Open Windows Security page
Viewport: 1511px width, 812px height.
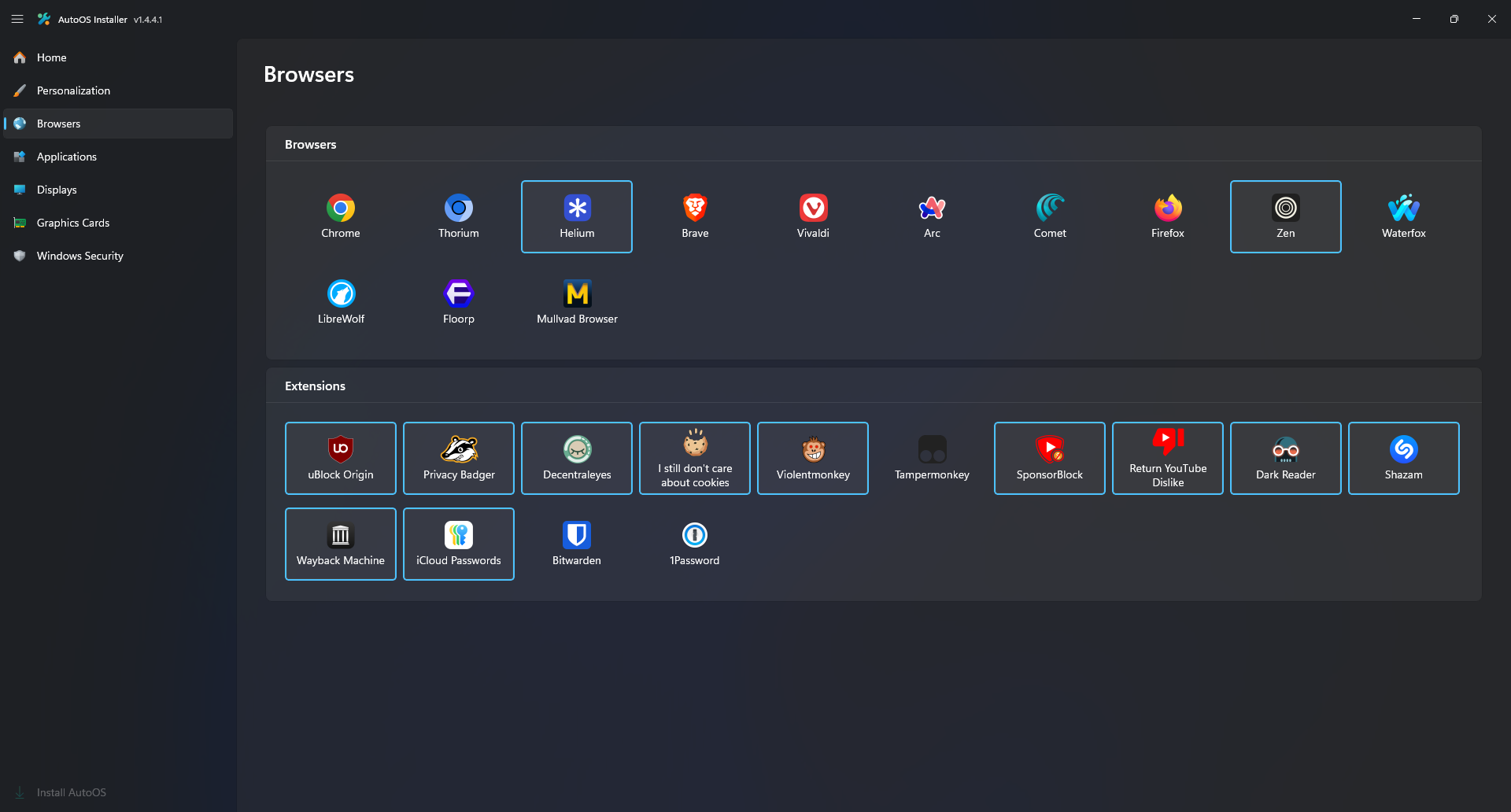pos(118,256)
